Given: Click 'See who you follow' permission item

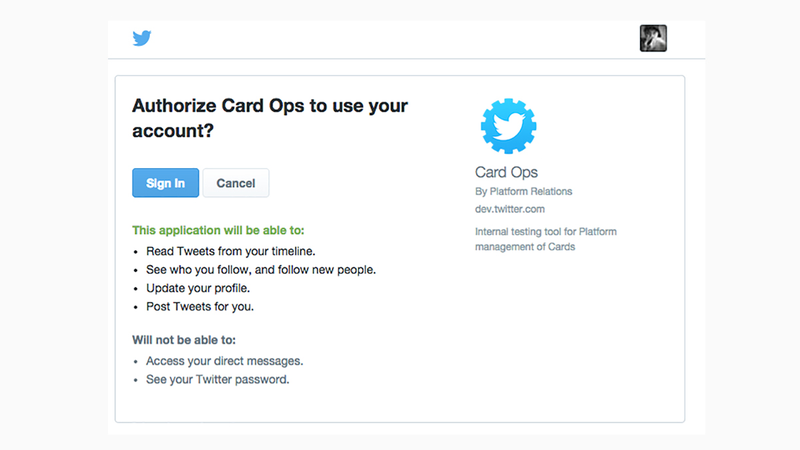Looking at the screenshot, I should 261,269.
